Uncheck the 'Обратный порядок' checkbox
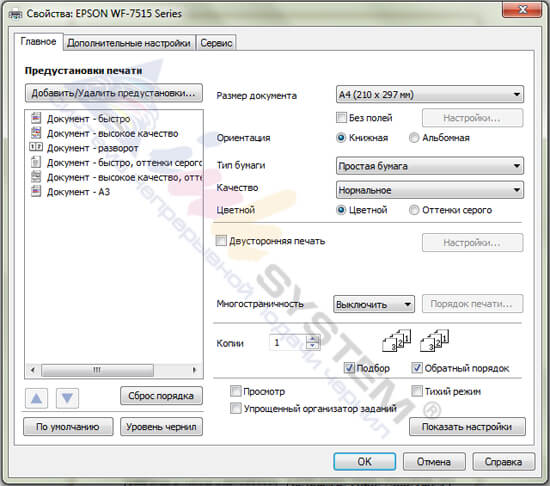This screenshot has width=550, height=486. [417, 368]
